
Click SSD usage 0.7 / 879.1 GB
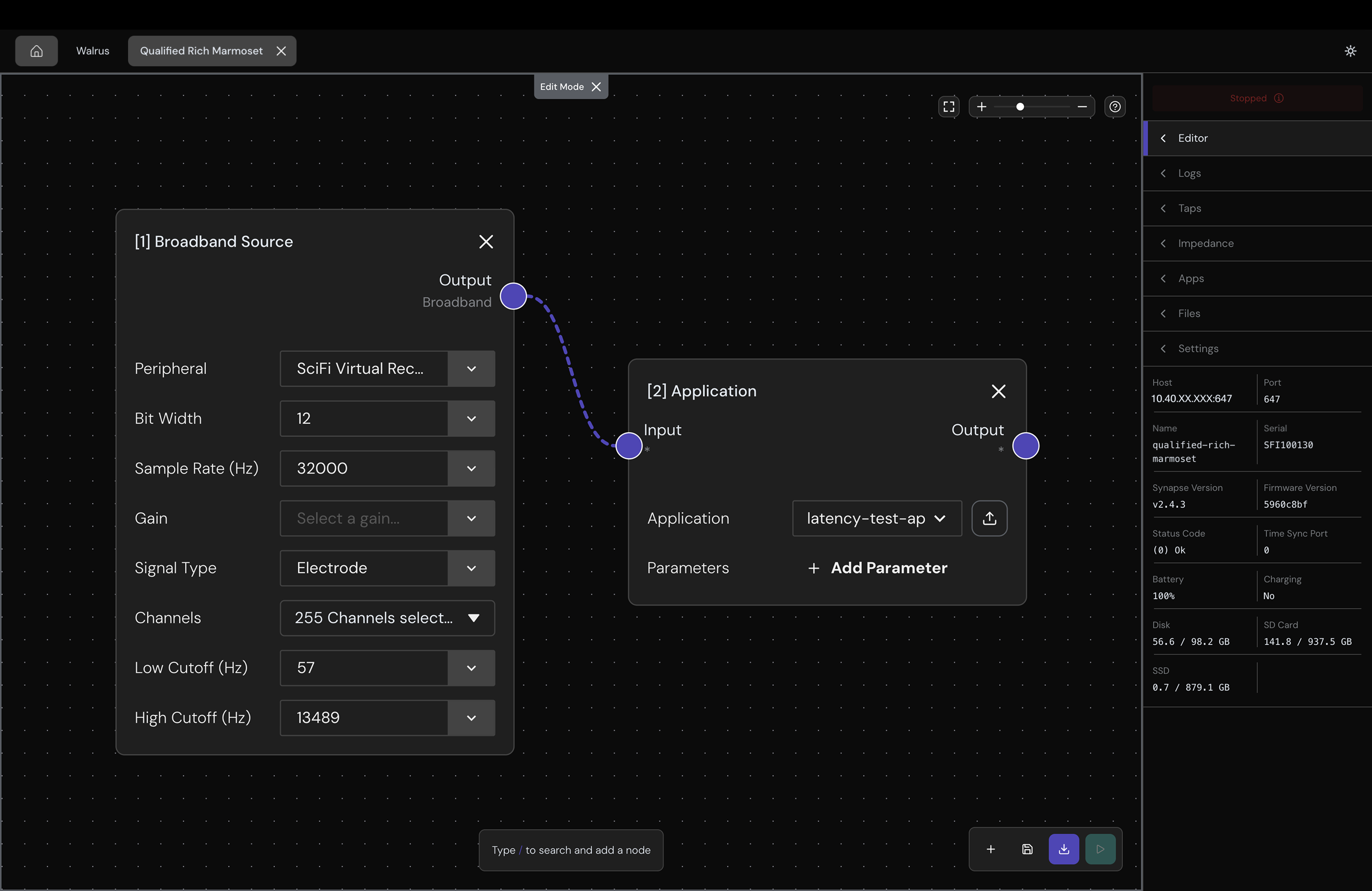[1190, 687]
